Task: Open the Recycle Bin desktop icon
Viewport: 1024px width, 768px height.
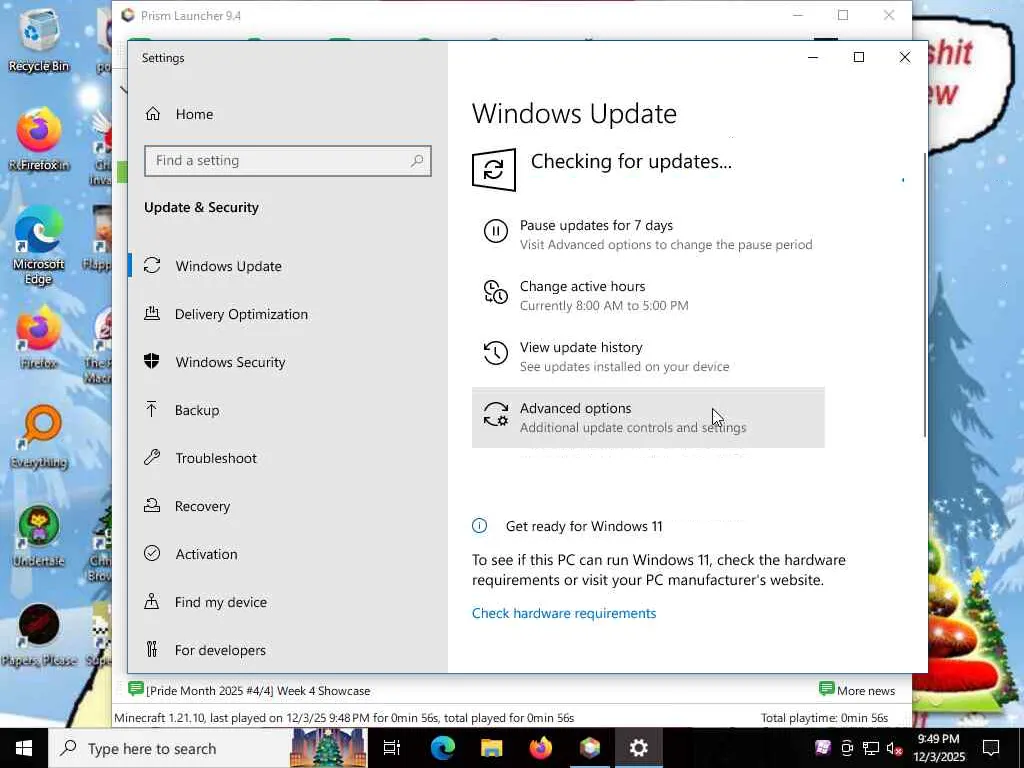Action: [x=39, y=39]
